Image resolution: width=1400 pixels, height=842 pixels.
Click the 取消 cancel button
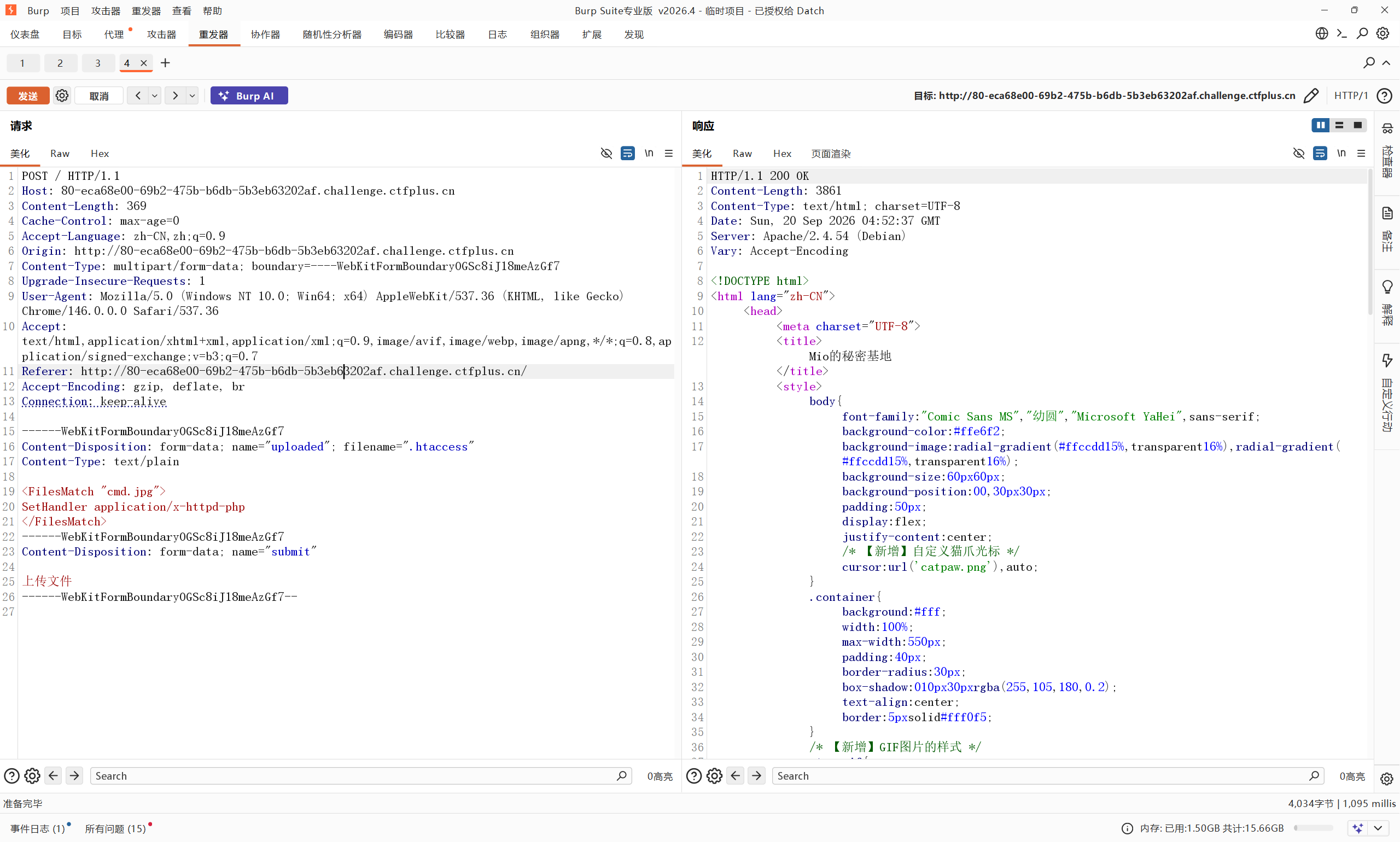click(99, 95)
